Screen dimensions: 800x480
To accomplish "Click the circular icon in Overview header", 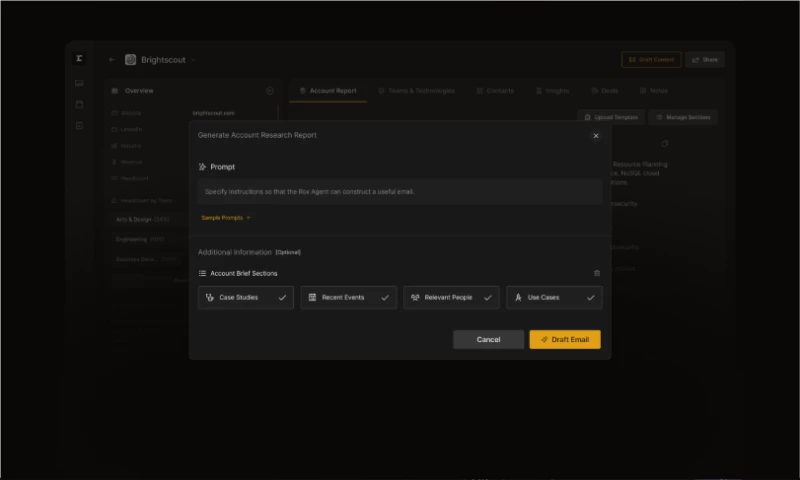I will [x=269, y=91].
